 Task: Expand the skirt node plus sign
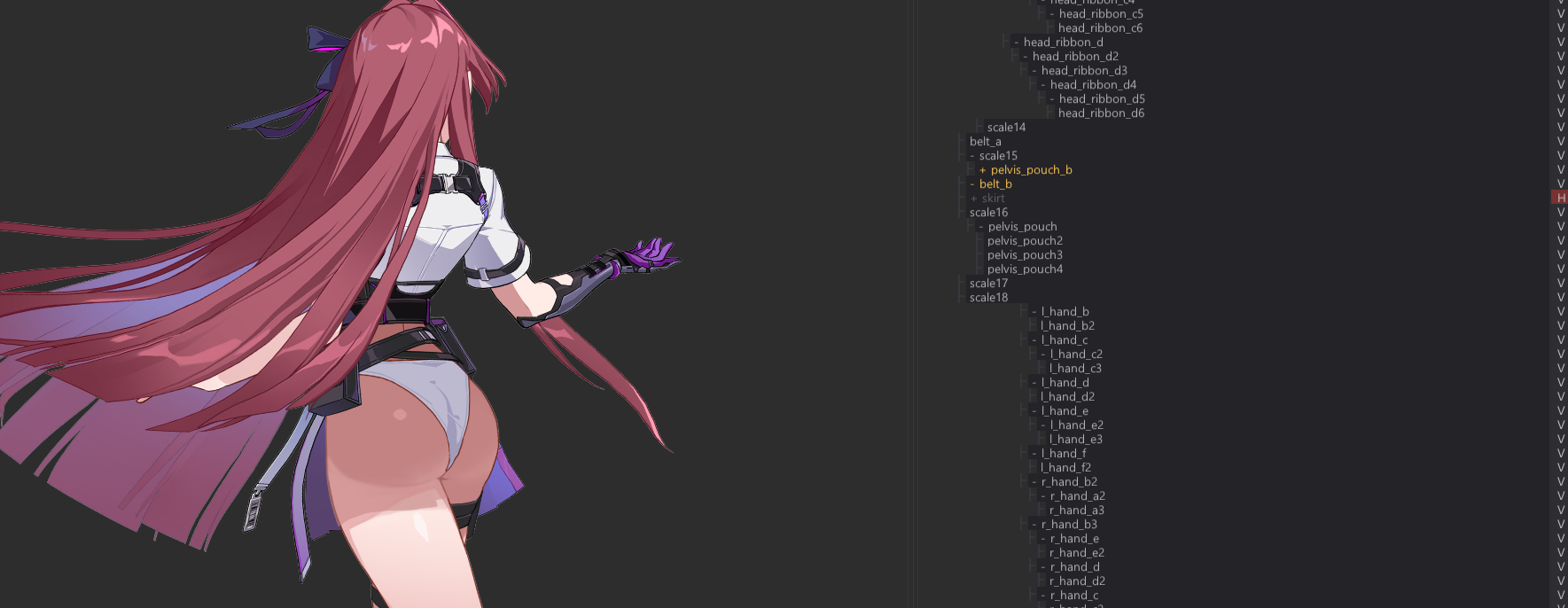click(973, 199)
